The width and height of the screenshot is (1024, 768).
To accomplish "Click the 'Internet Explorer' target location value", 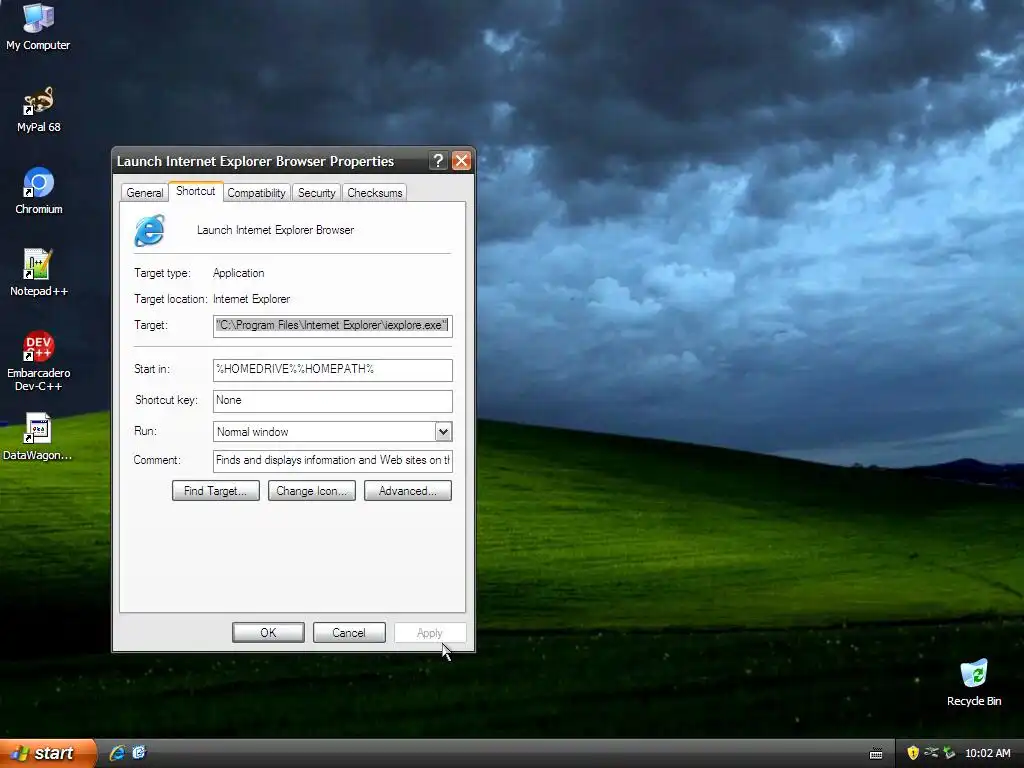I will [x=251, y=299].
